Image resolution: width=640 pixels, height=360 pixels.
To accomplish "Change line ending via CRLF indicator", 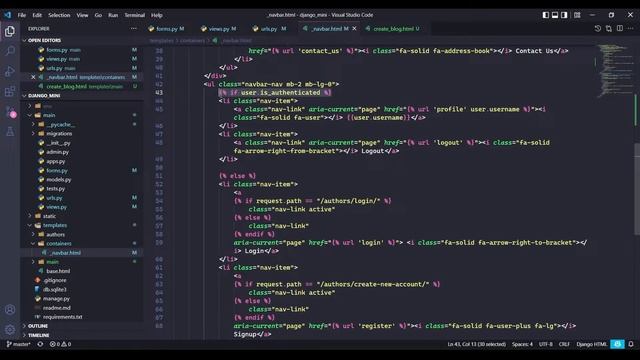I will 564,344.
